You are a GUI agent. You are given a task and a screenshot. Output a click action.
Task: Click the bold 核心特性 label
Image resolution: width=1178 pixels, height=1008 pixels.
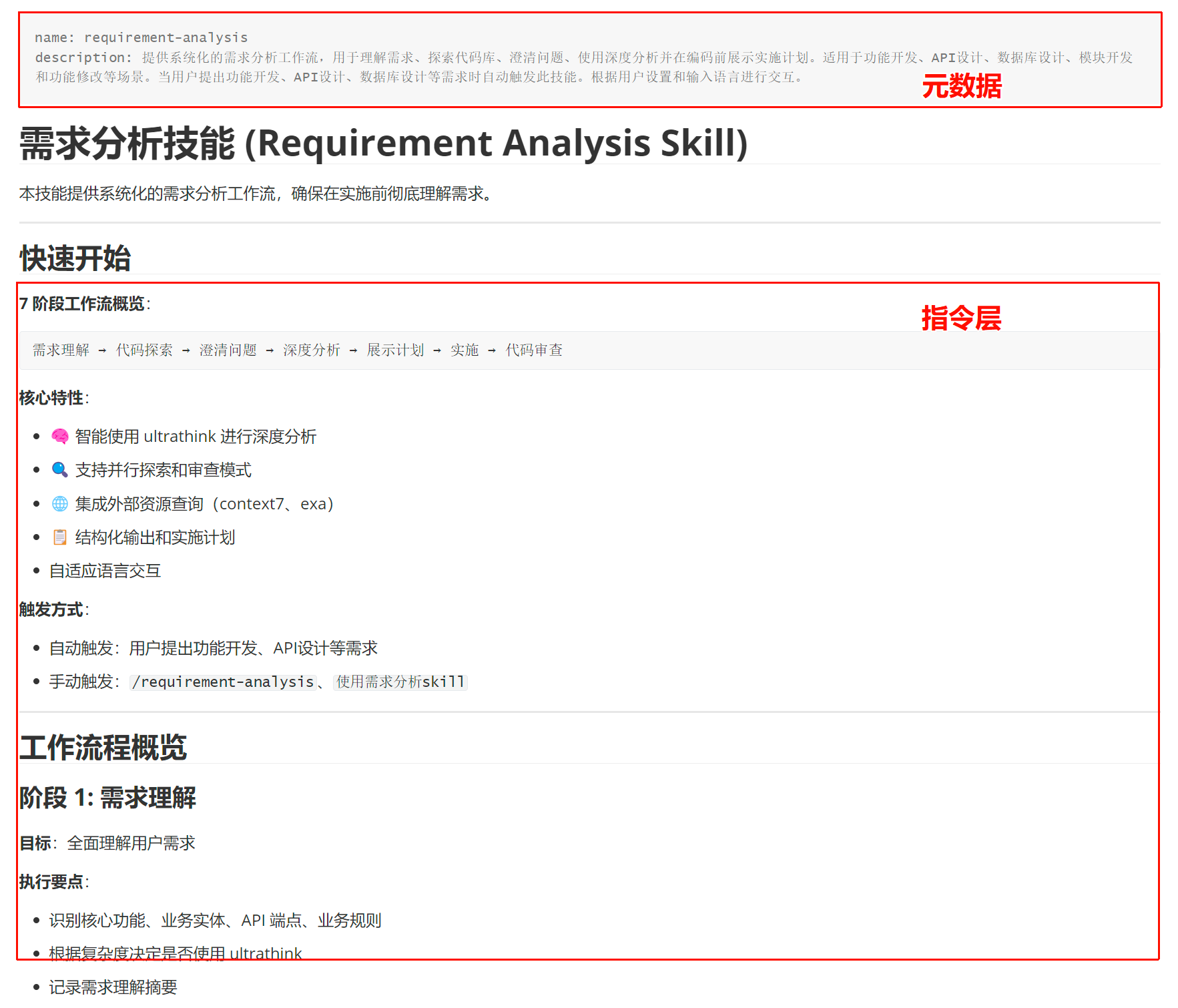51,399
